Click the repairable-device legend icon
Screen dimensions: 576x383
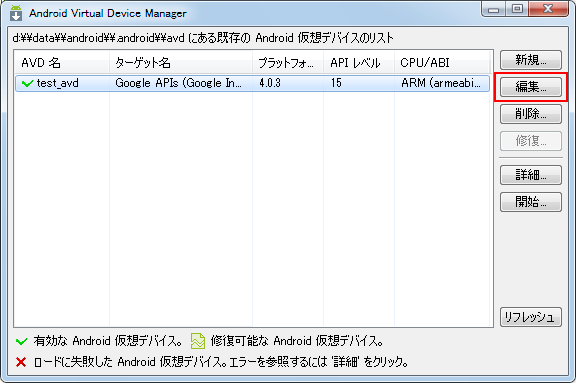coord(198,341)
